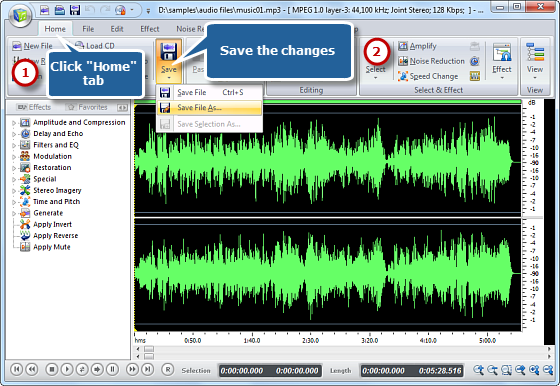Click the selection end time field
Image resolution: width=560 pixels, height=386 pixels.
(297, 371)
